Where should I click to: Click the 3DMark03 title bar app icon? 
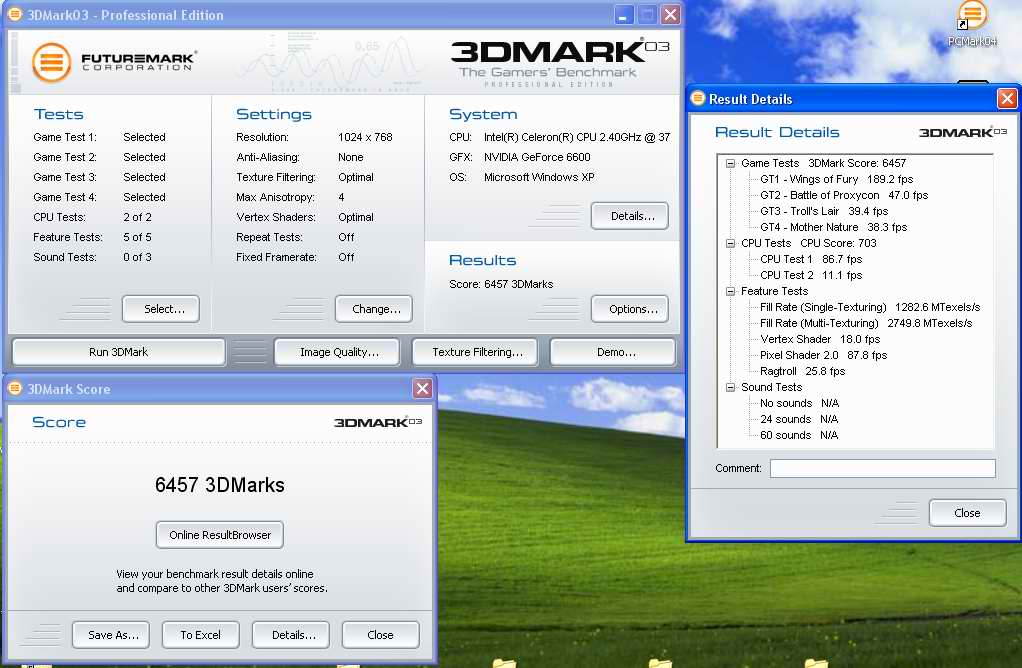(14, 14)
